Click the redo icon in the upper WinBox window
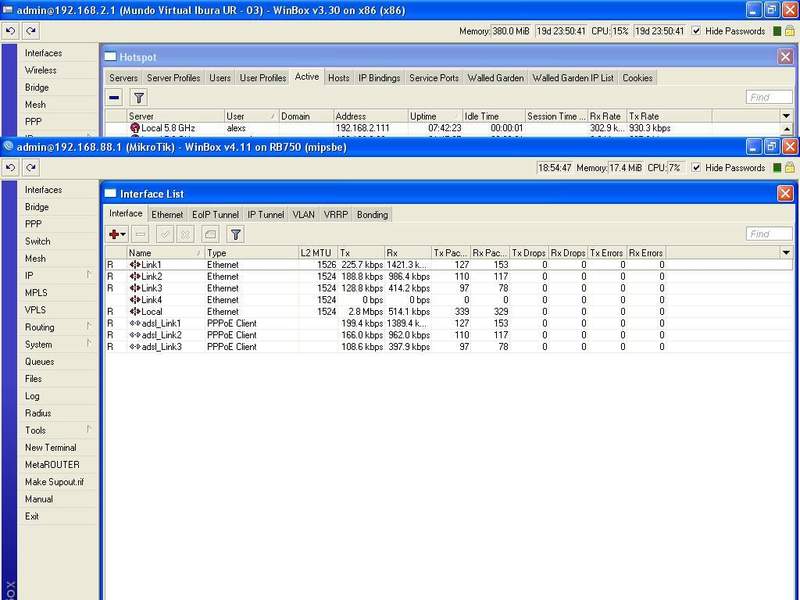Screen dimensions: 800x600 [x=31, y=31]
